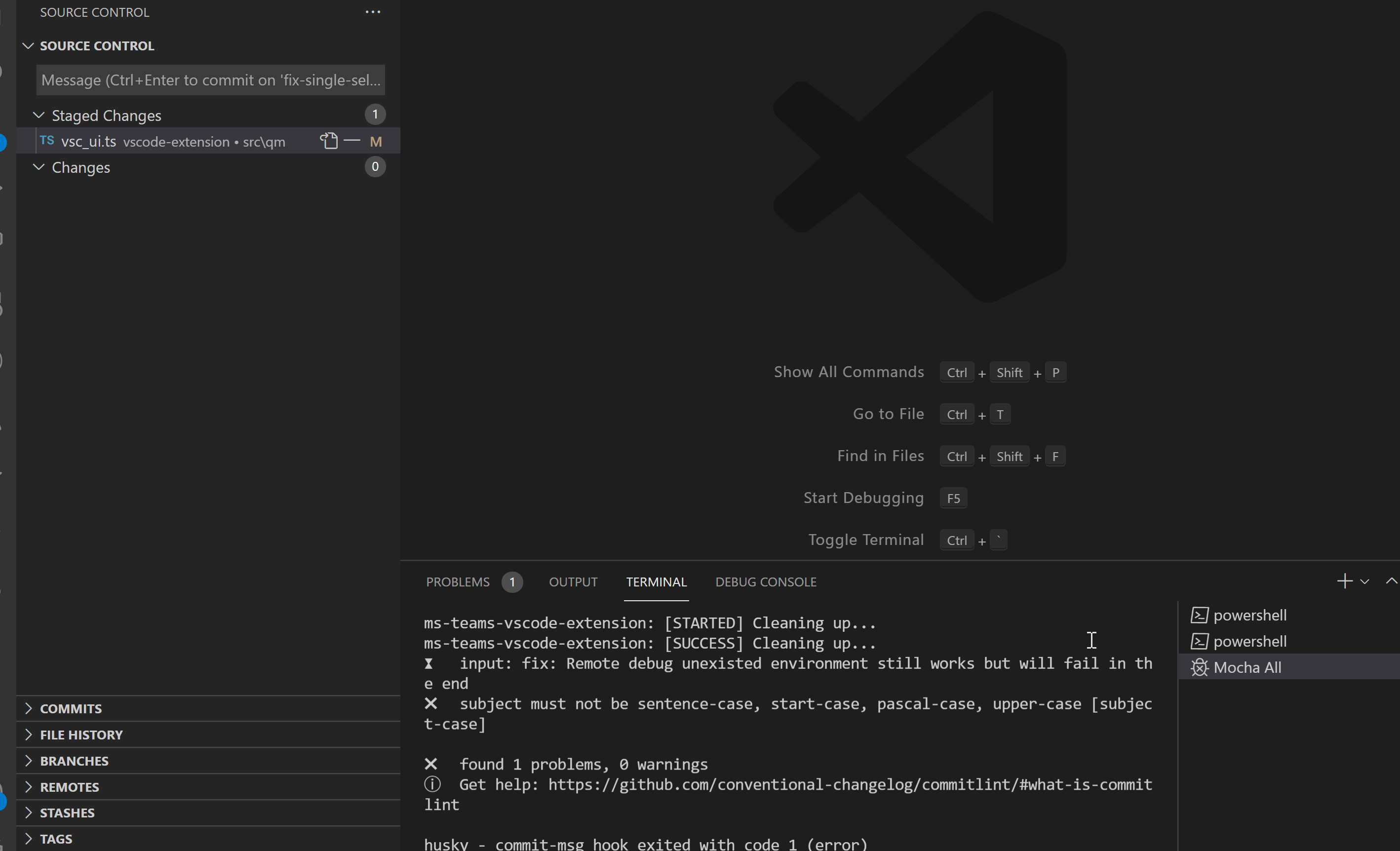The image size is (1400, 851).
Task: Click 'subject must not be sentence-case' error
Action: pyautogui.click(x=788, y=714)
